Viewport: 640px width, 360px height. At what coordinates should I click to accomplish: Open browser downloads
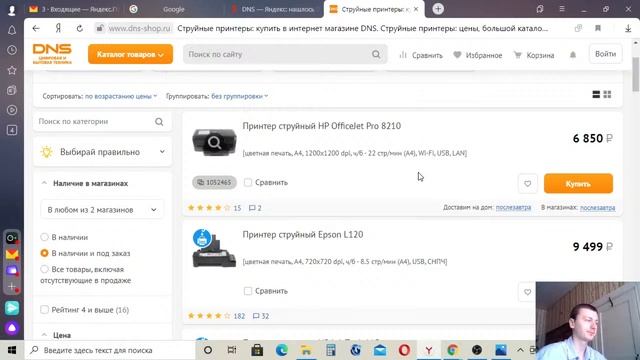(628, 29)
